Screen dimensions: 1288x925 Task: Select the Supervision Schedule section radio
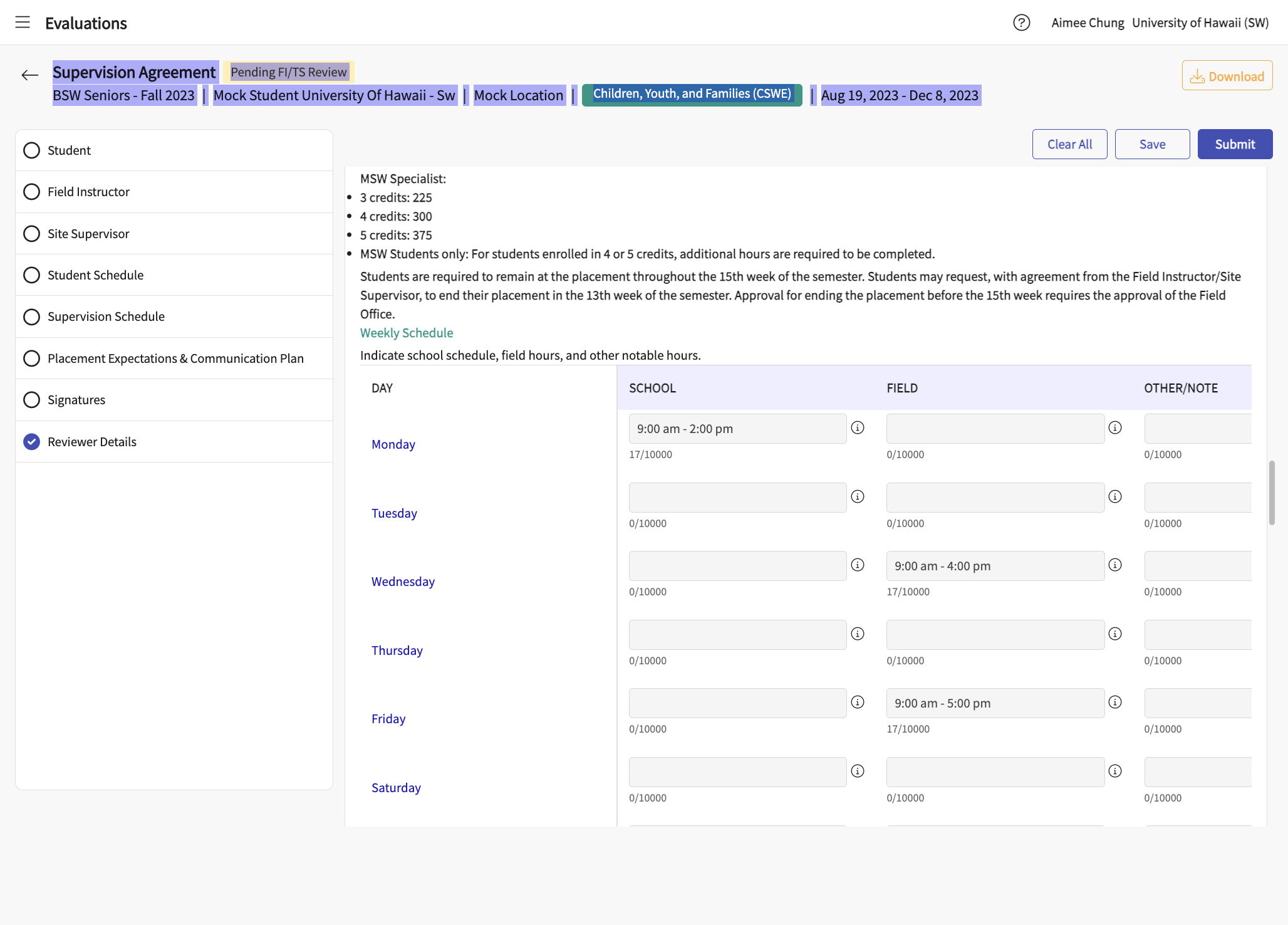(31, 316)
